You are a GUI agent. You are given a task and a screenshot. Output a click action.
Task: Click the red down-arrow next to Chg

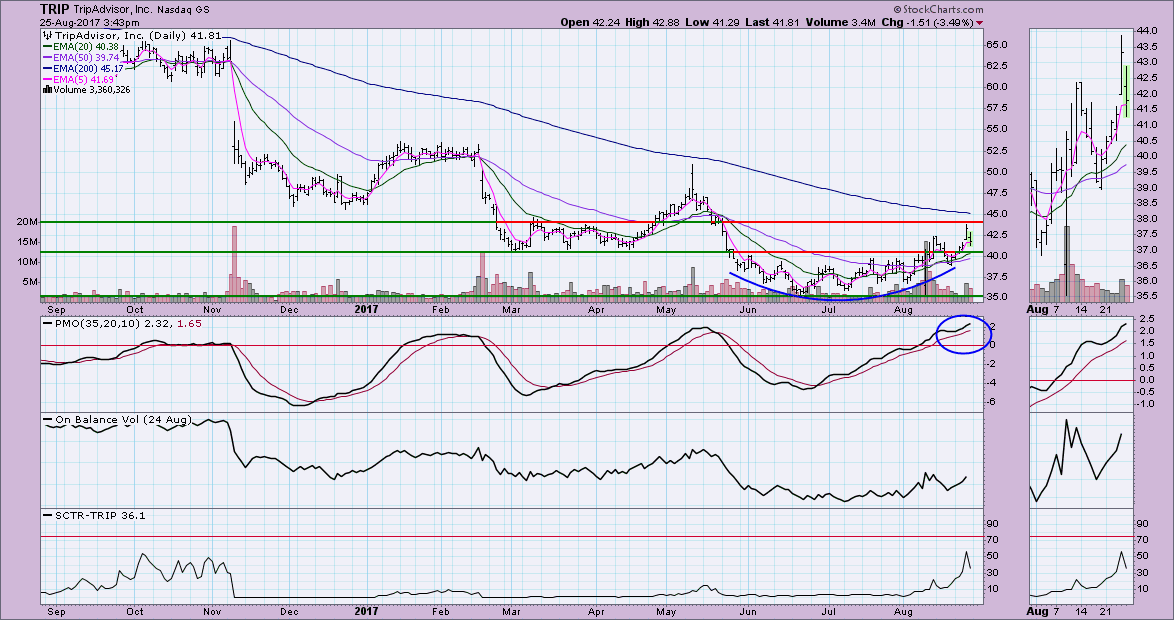pos(979,22)
